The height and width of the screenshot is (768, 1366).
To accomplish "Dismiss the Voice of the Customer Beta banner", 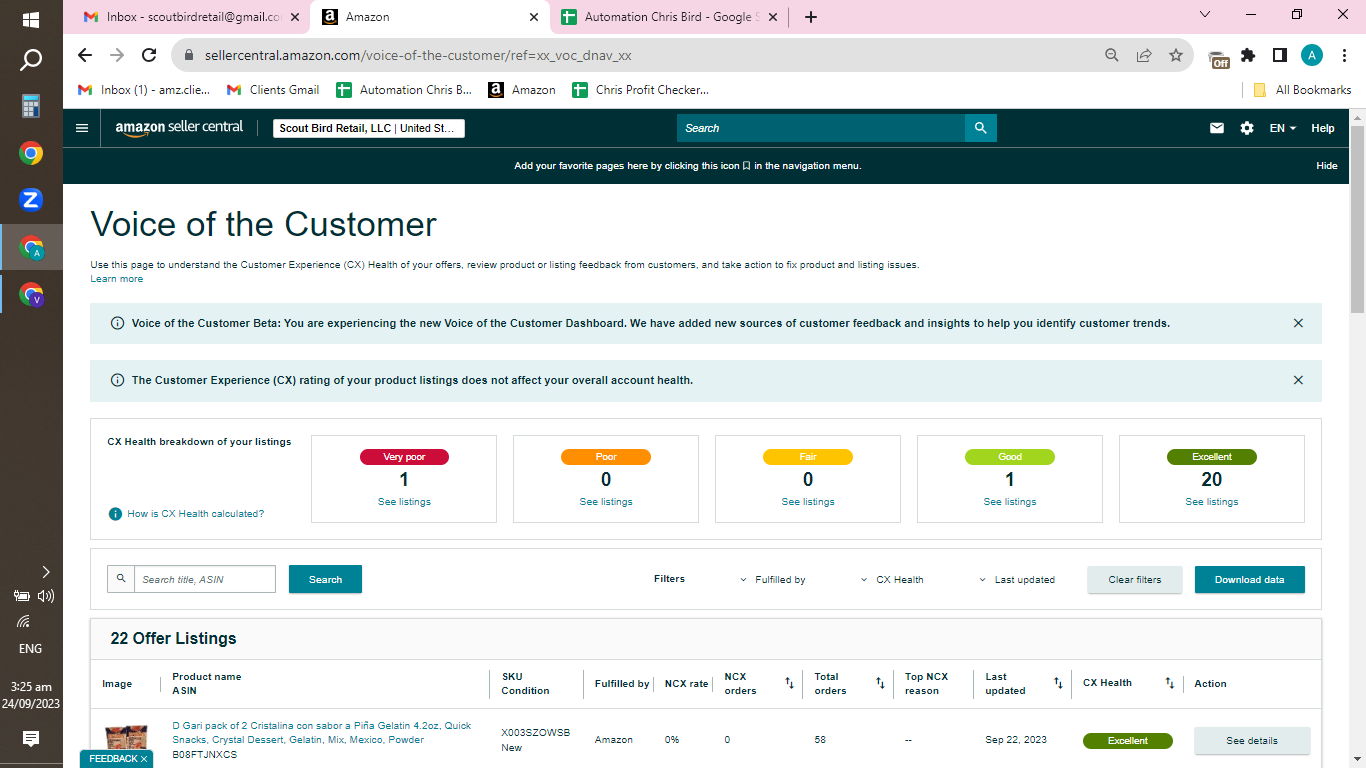I will tap(1298, 323).
